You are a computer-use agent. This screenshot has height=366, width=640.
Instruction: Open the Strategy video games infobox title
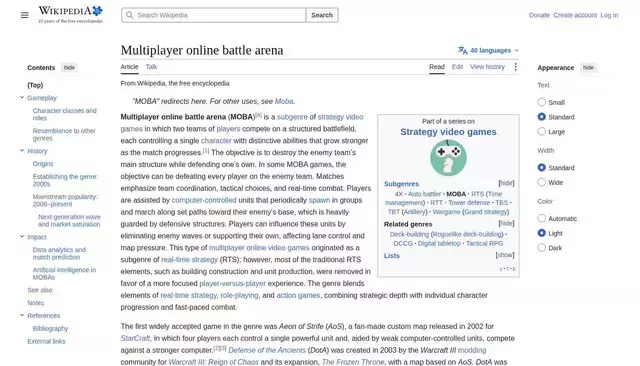tap(448, 132)
